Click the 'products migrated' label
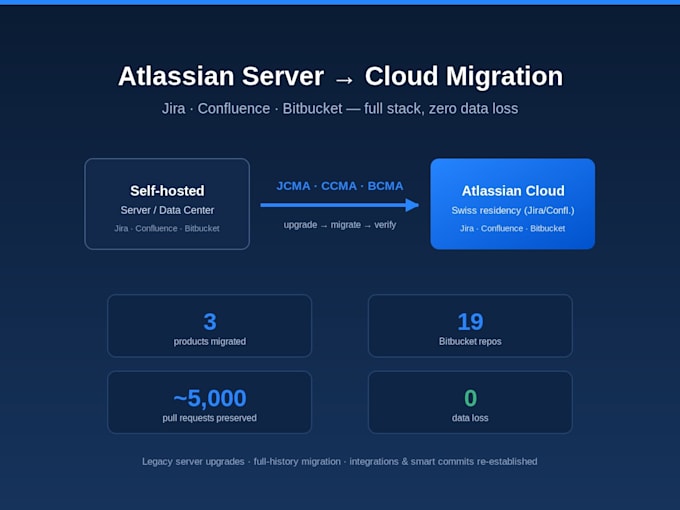Image resolution: width=680 pixels, height=510 pixels. (209, 342)
